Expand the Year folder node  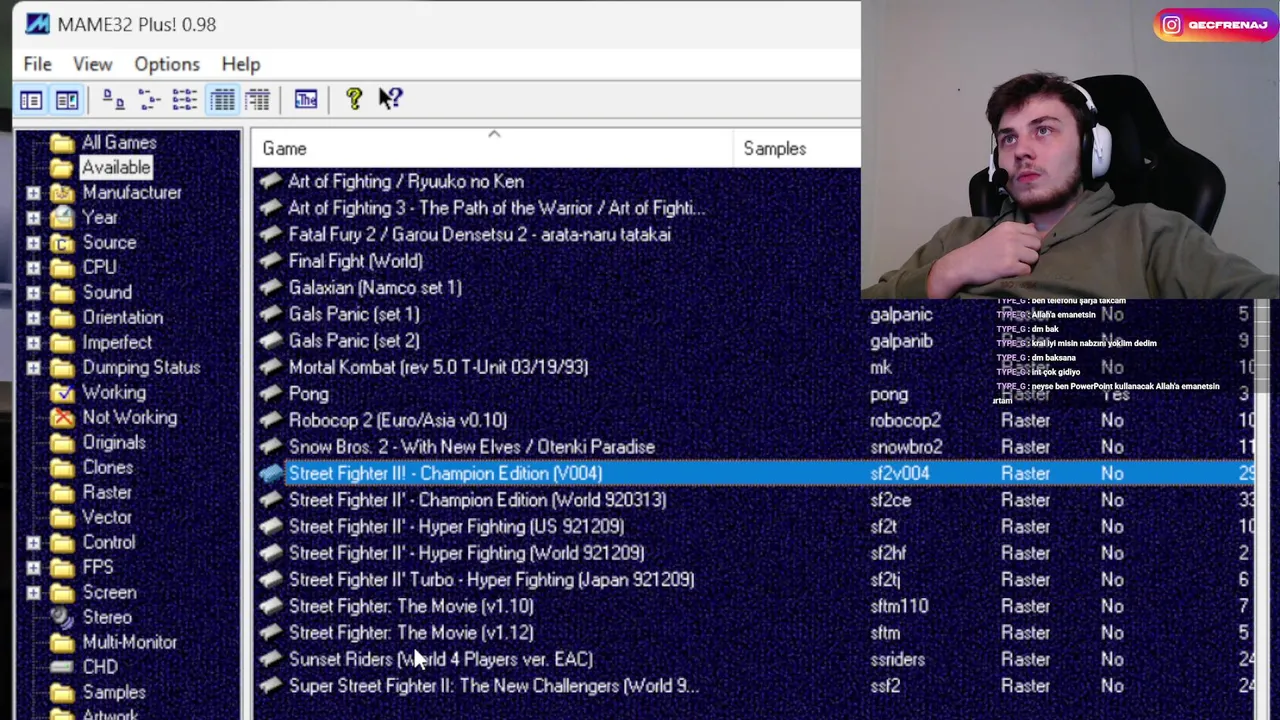pos(33,218)
